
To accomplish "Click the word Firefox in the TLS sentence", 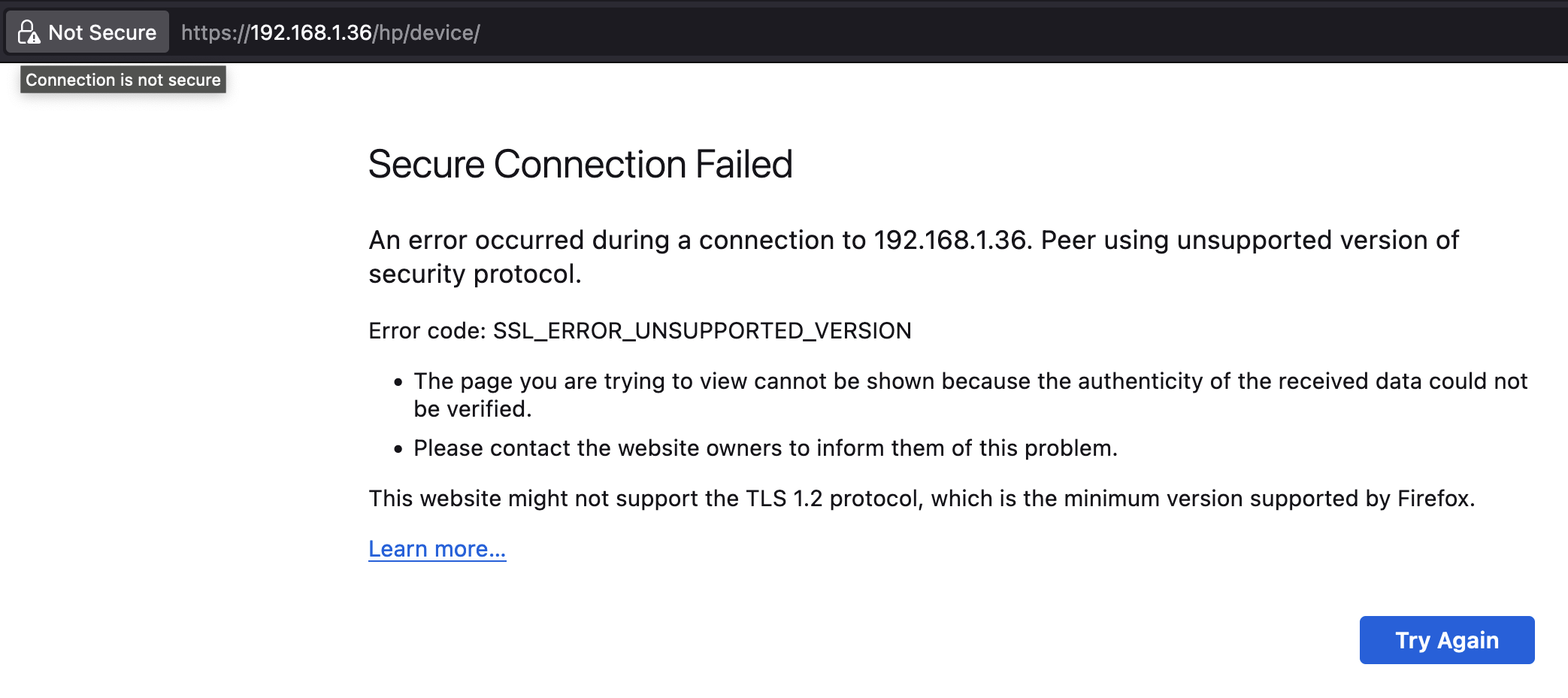I will 1433,499.
